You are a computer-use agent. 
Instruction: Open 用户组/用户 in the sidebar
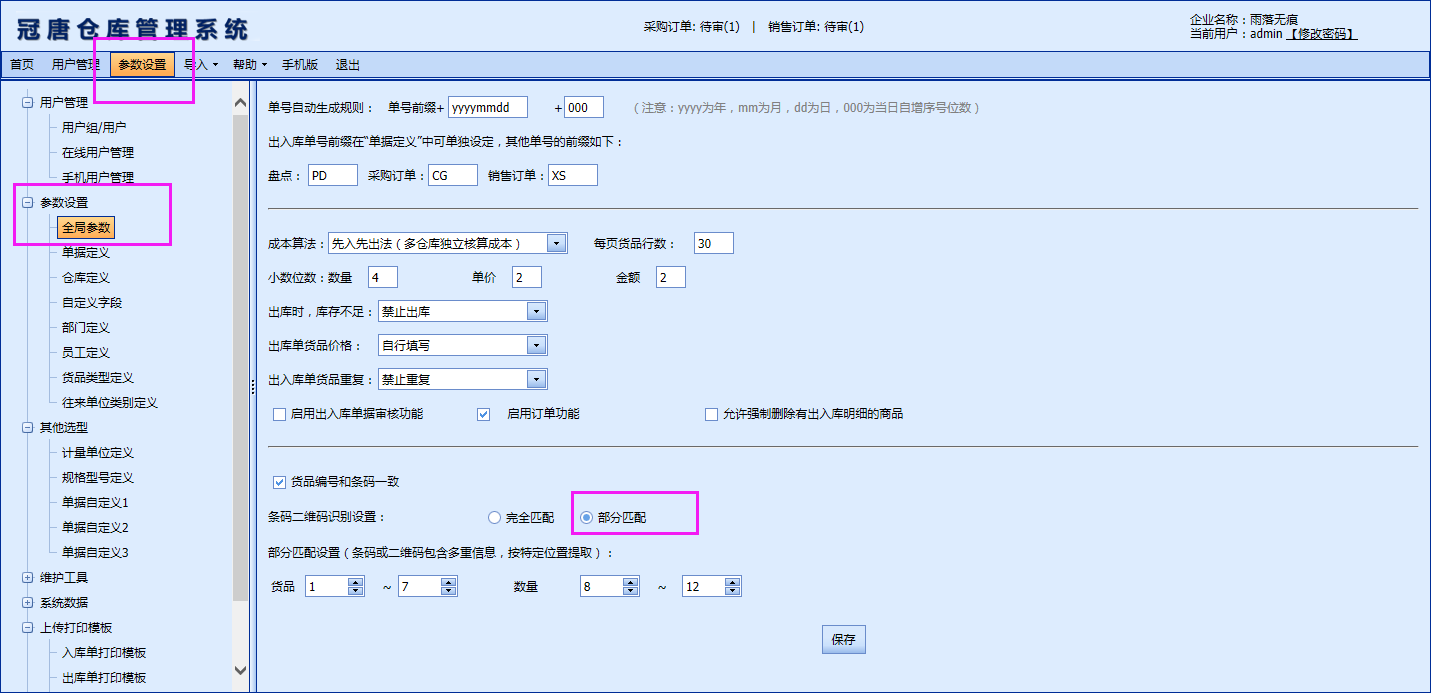coord(94,127)
